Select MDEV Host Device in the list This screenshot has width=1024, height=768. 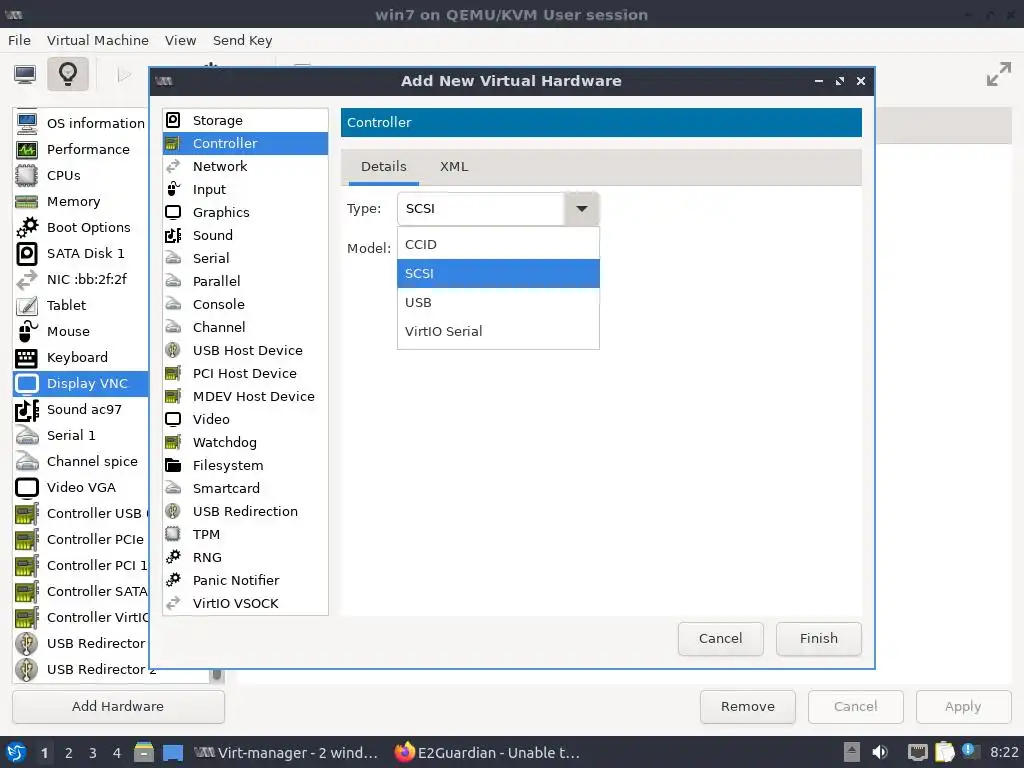tap(246, 396)
